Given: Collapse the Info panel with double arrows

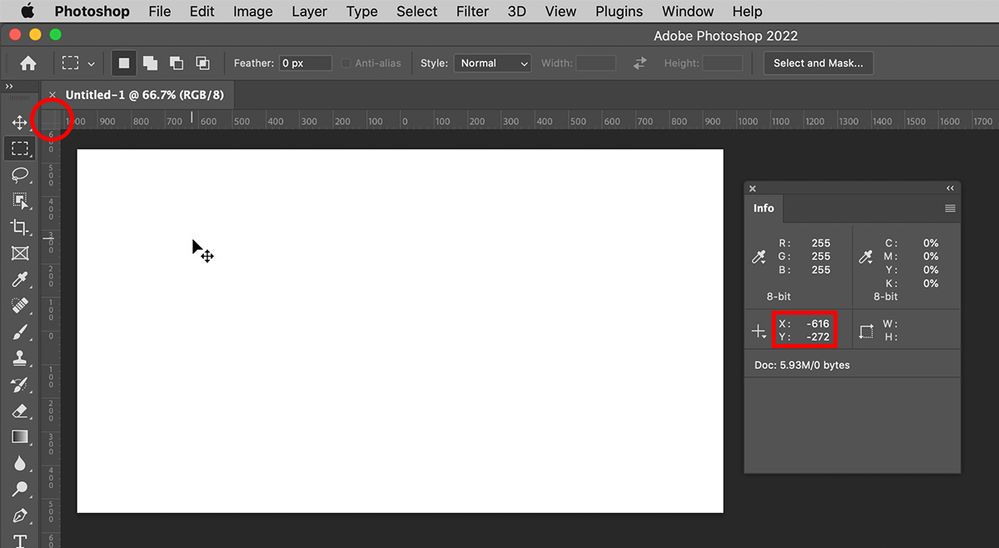Looking at the screenshot, I should (x=950, y=188).
